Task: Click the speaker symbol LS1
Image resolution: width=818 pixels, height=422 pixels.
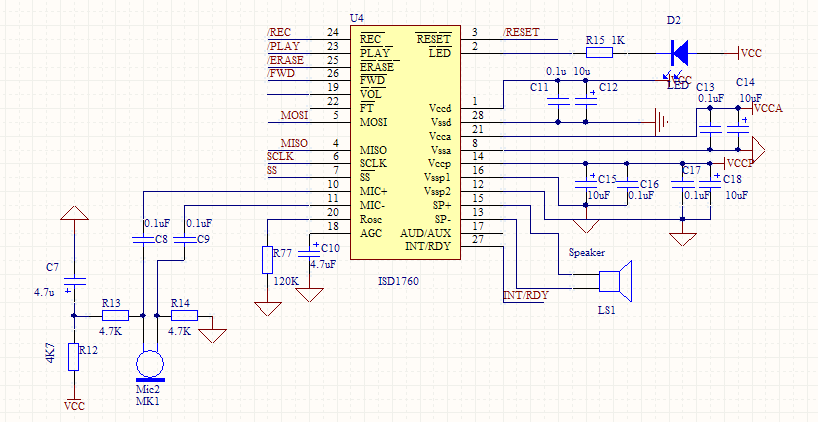Action: click(624, 282)
